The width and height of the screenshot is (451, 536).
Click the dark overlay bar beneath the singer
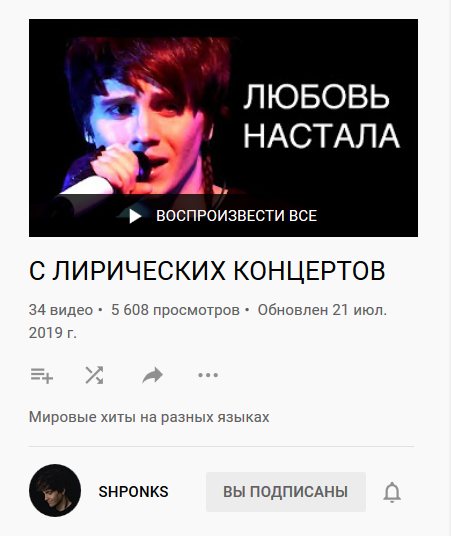(x=223, y=215)
